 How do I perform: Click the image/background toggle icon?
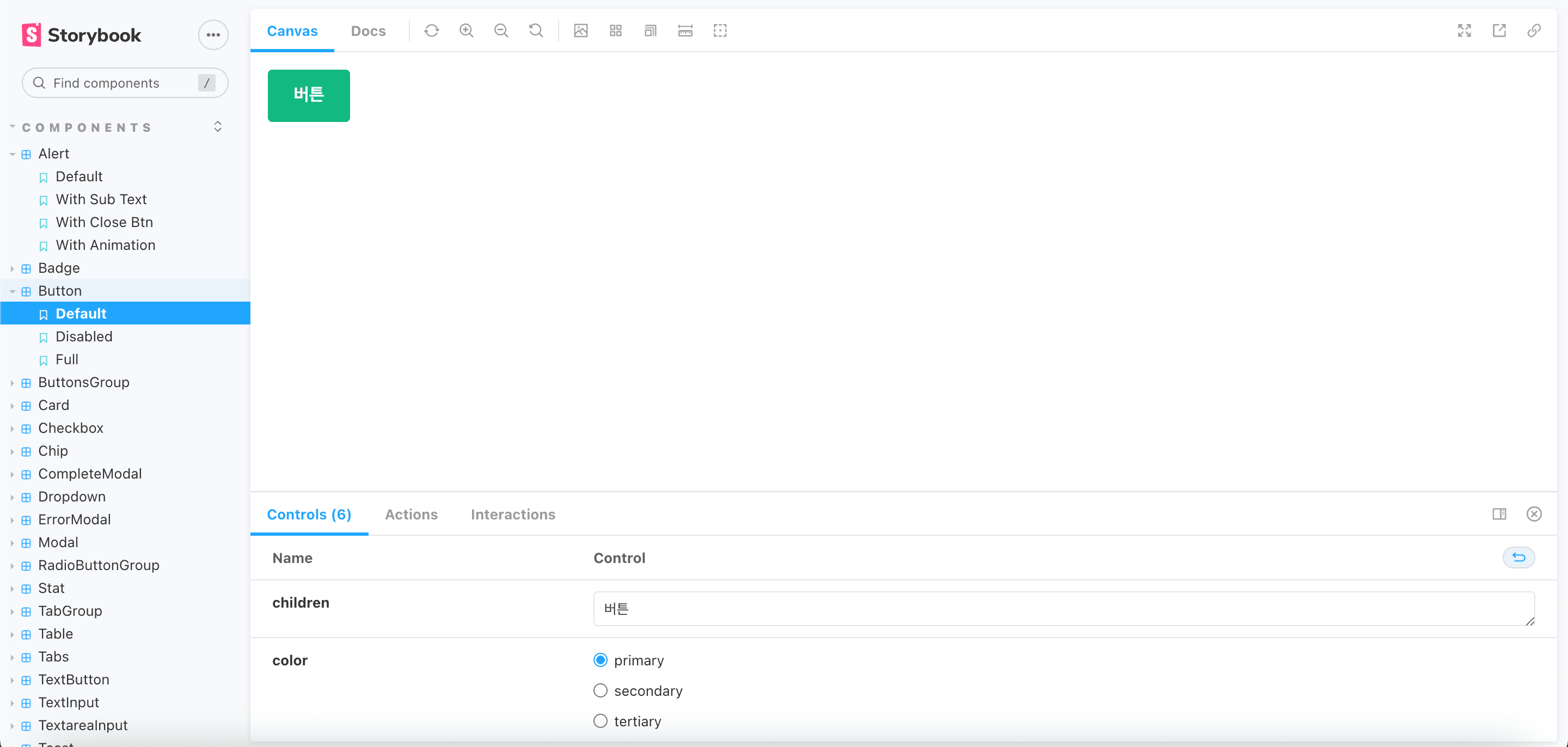(581, 30)
